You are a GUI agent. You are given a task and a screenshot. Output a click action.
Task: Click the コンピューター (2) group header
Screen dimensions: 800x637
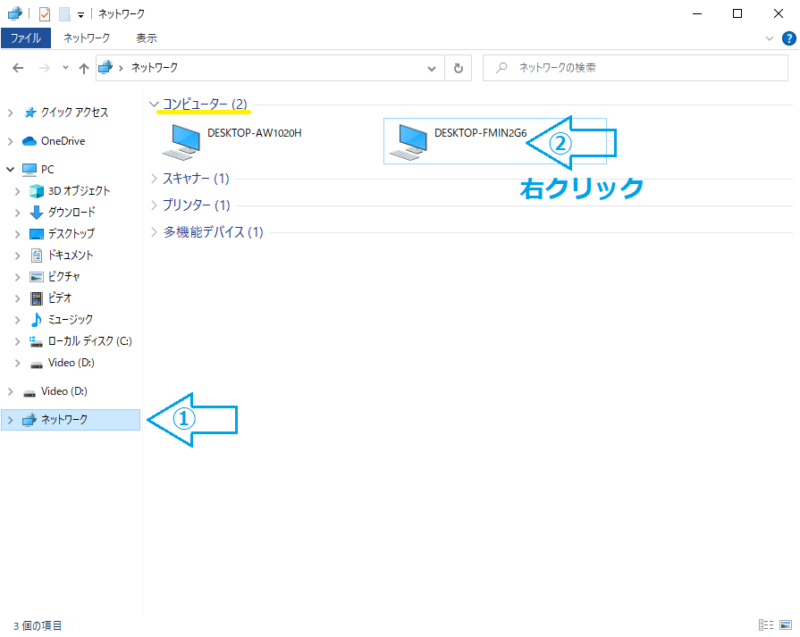coord(205,104)
